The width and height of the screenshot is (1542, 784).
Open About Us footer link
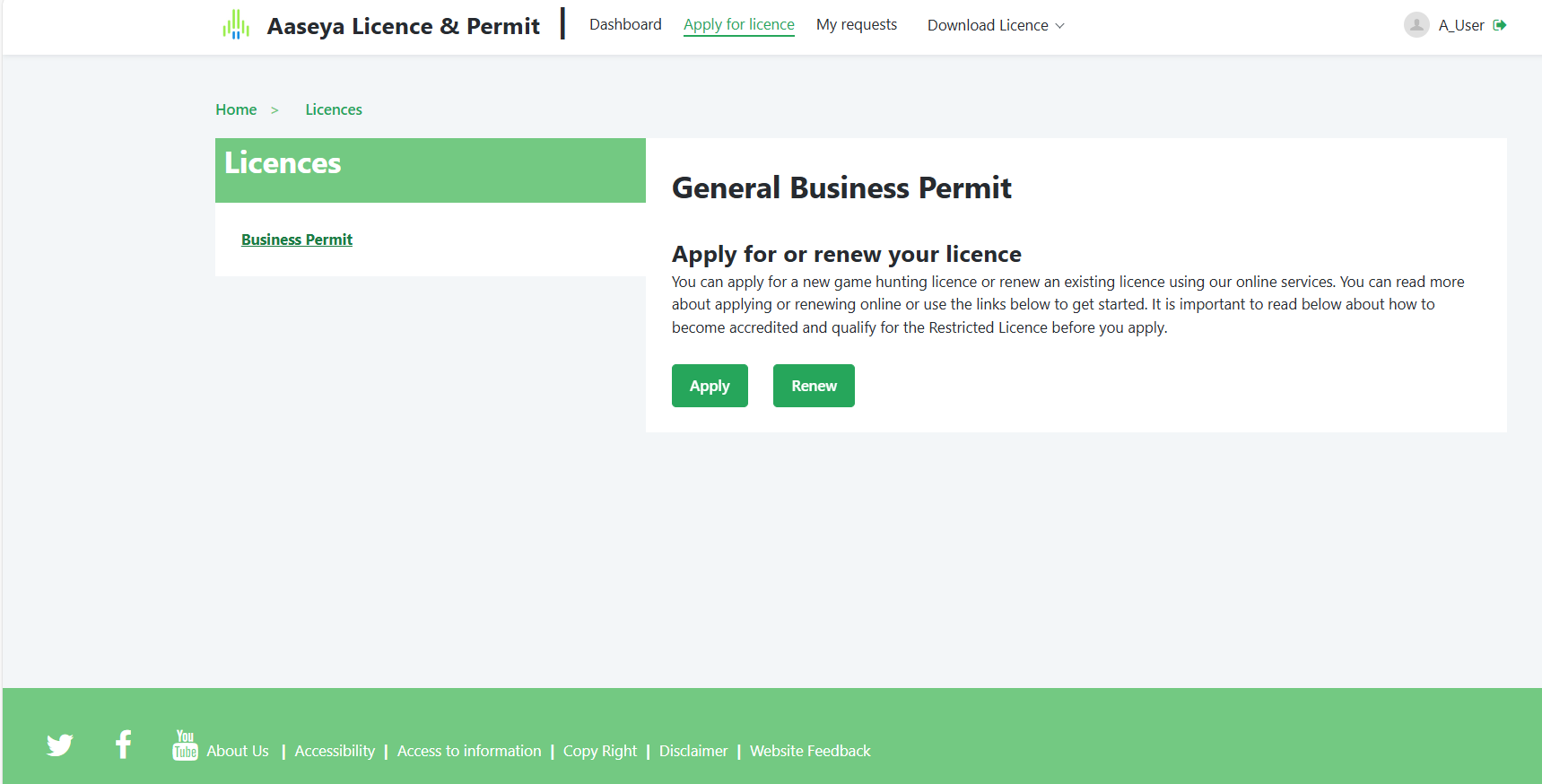(238, 751)
